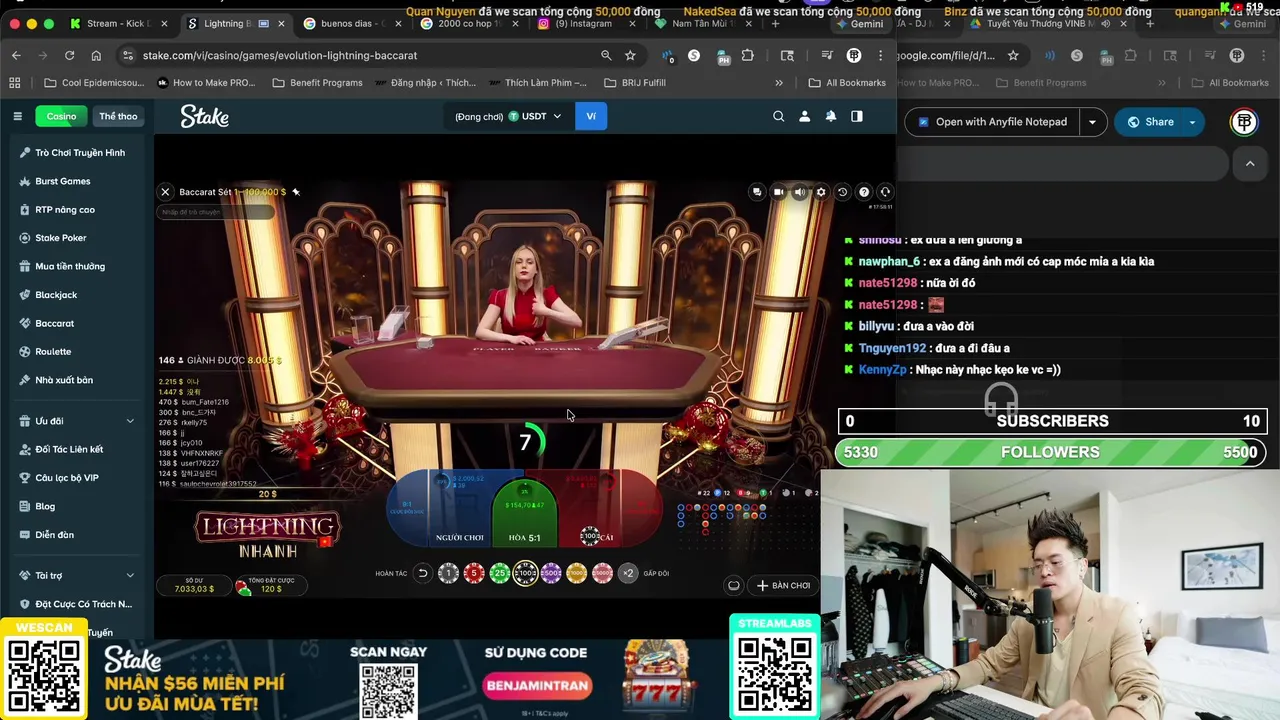Open the Ví wallet button
The width and height of the screenshot is (1280, 720).
[x=591, y=116]
